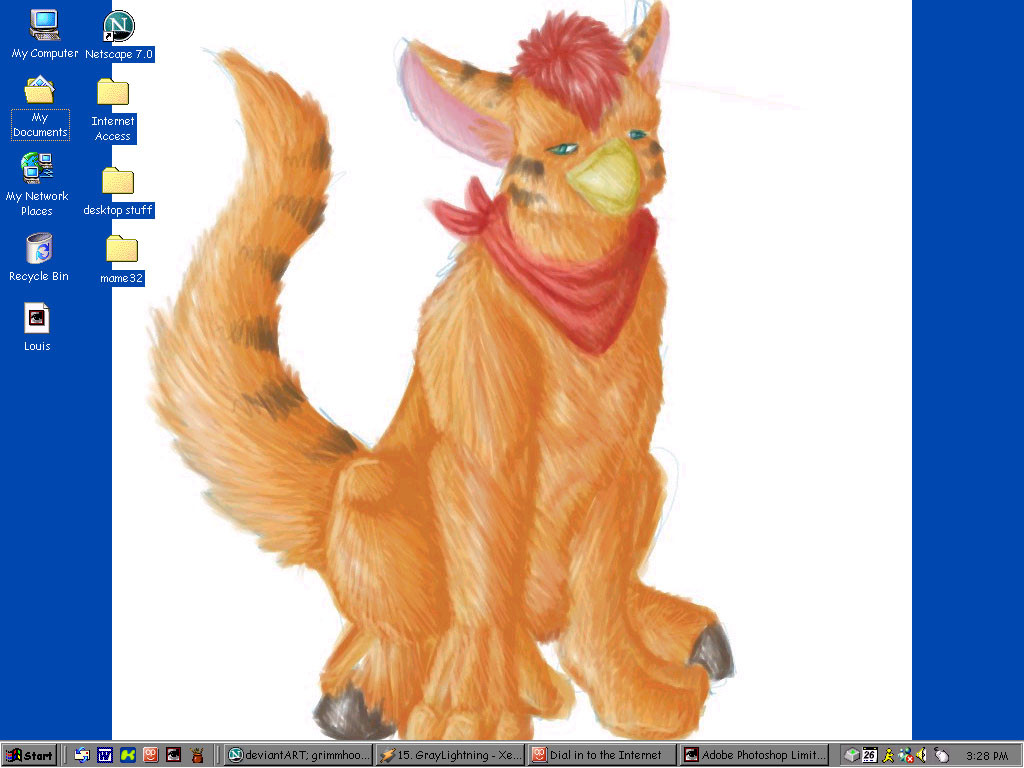Click the 3:28 PM system clock

coord(987,756)
